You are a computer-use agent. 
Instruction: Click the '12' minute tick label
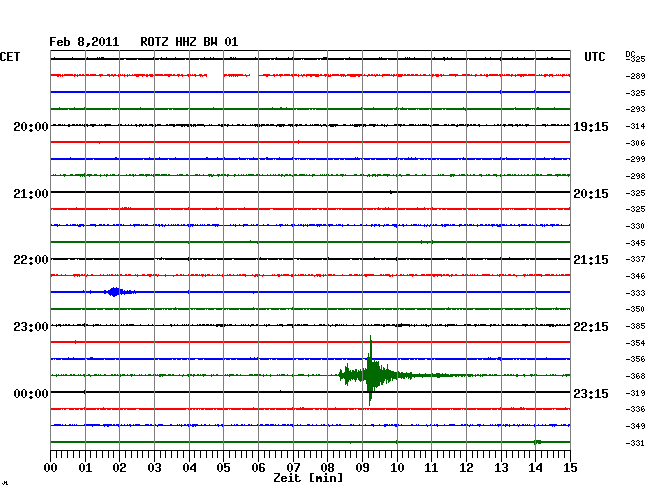click(x=466, y=468)
